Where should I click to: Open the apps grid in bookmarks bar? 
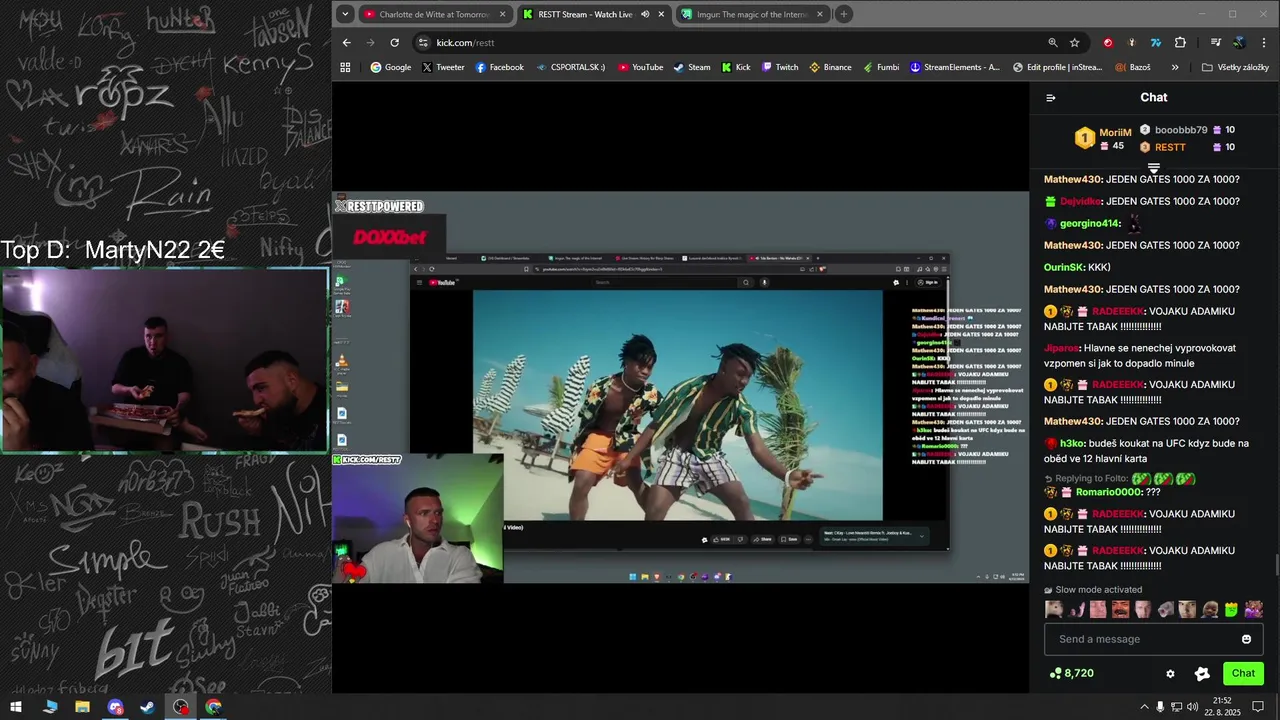tap(345, 67)
